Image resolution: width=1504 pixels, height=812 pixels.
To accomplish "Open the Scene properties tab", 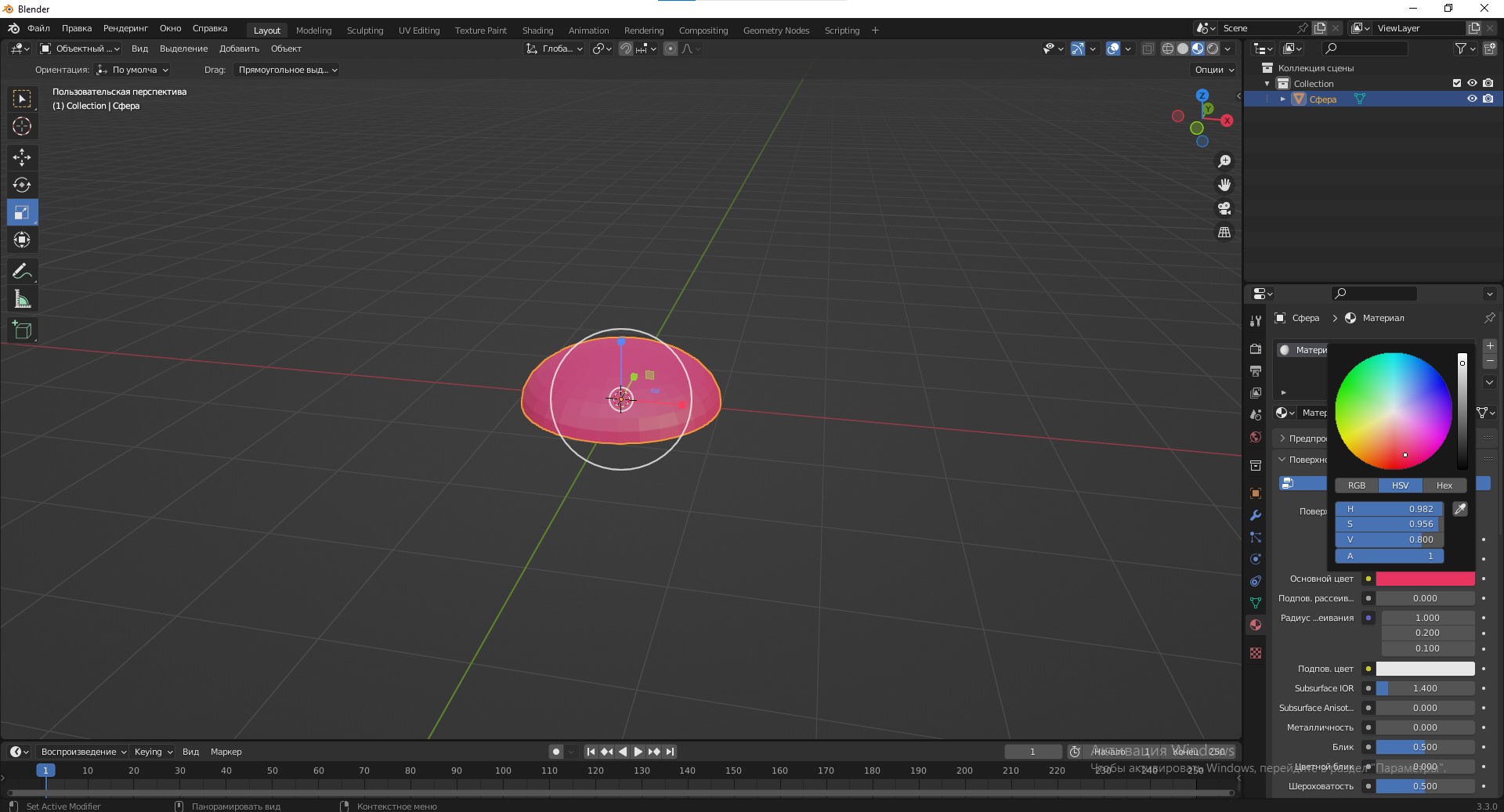I will pos(1256,414).
